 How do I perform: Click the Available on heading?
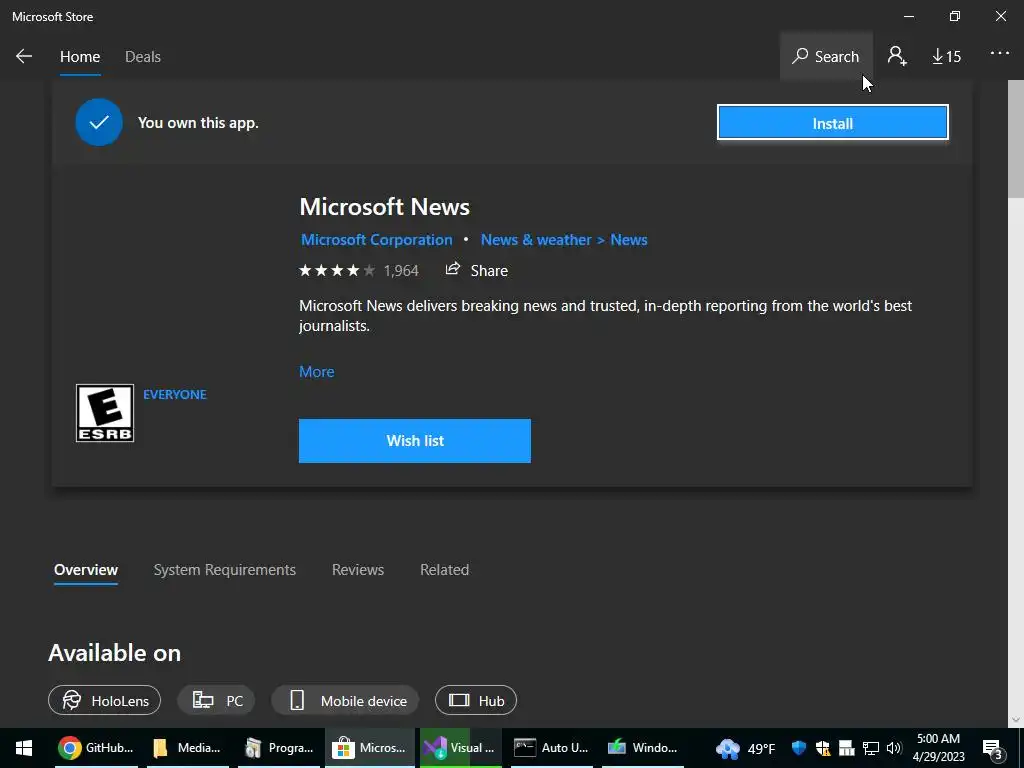coord(114,653)
